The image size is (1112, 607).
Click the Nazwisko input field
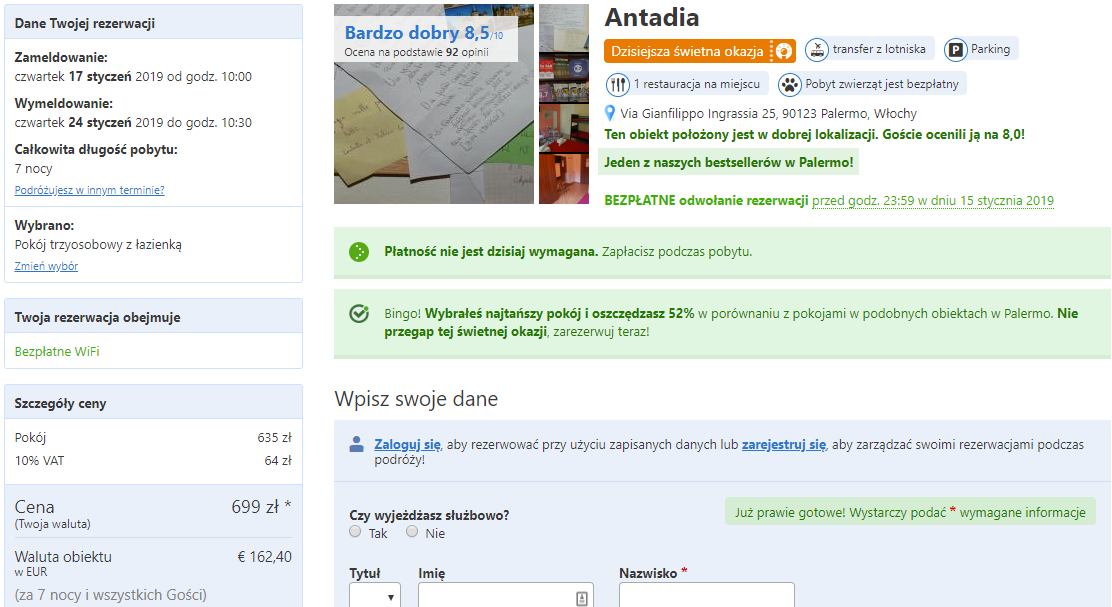coord(707,595)
